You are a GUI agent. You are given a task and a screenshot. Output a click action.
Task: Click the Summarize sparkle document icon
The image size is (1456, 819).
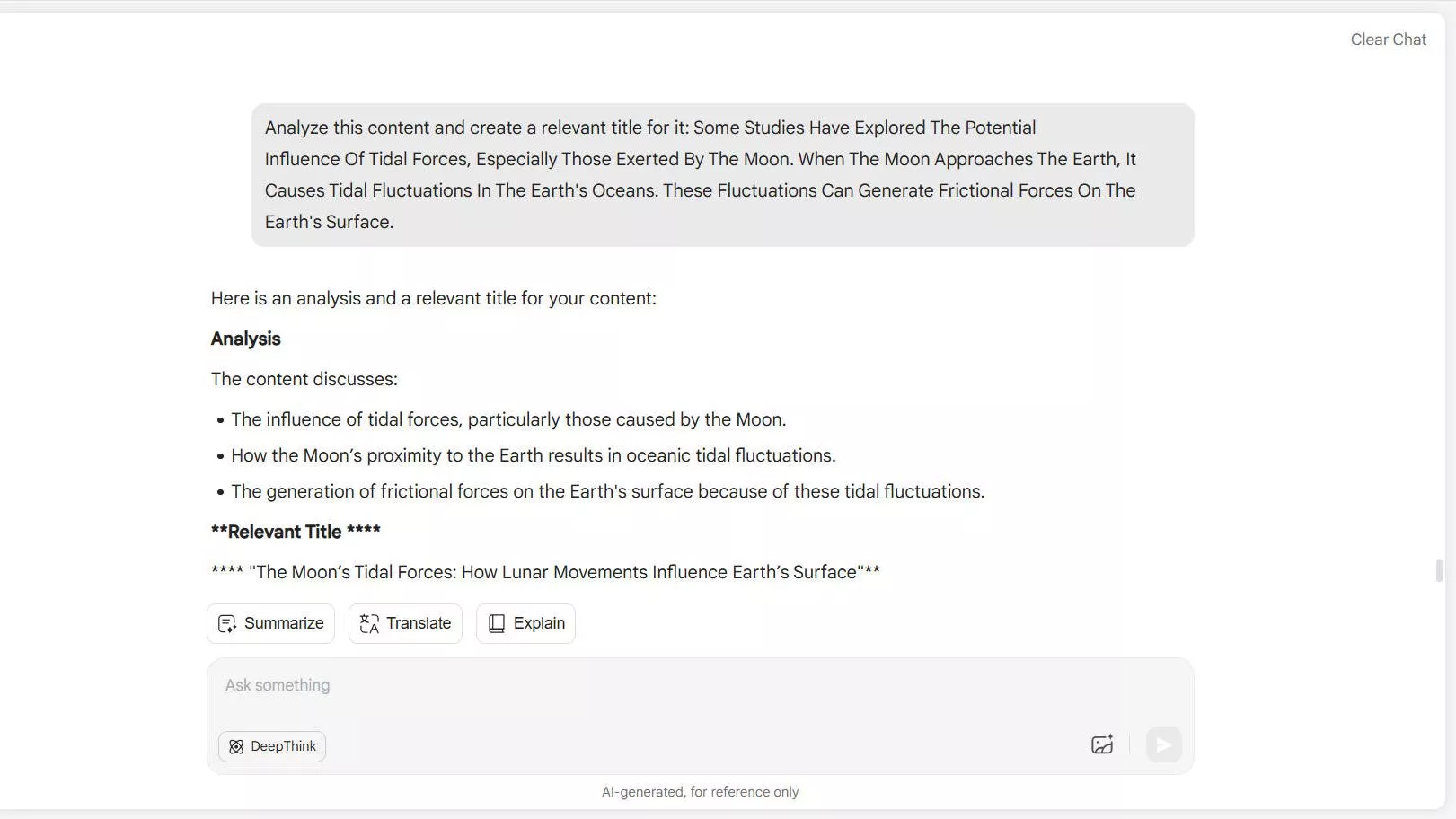point(227,623)
